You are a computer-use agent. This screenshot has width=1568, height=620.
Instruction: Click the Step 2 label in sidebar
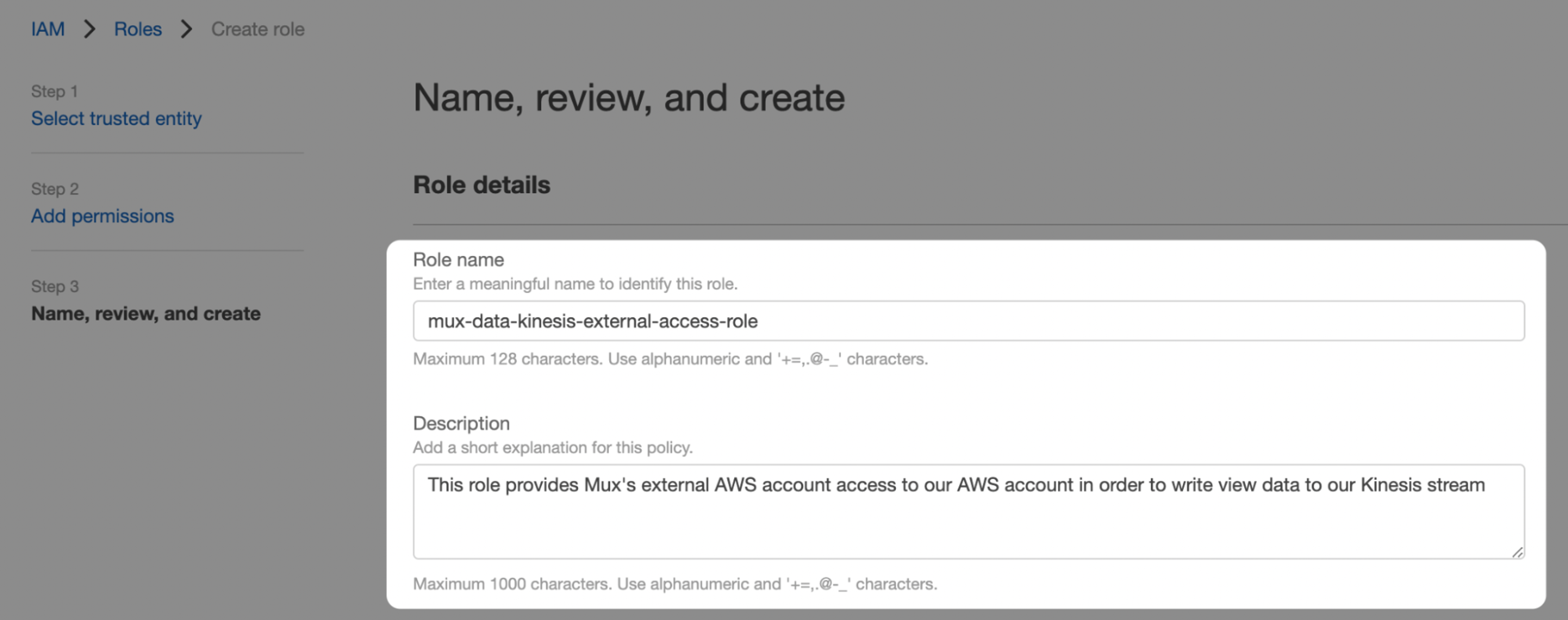click(x=55, y=189)
